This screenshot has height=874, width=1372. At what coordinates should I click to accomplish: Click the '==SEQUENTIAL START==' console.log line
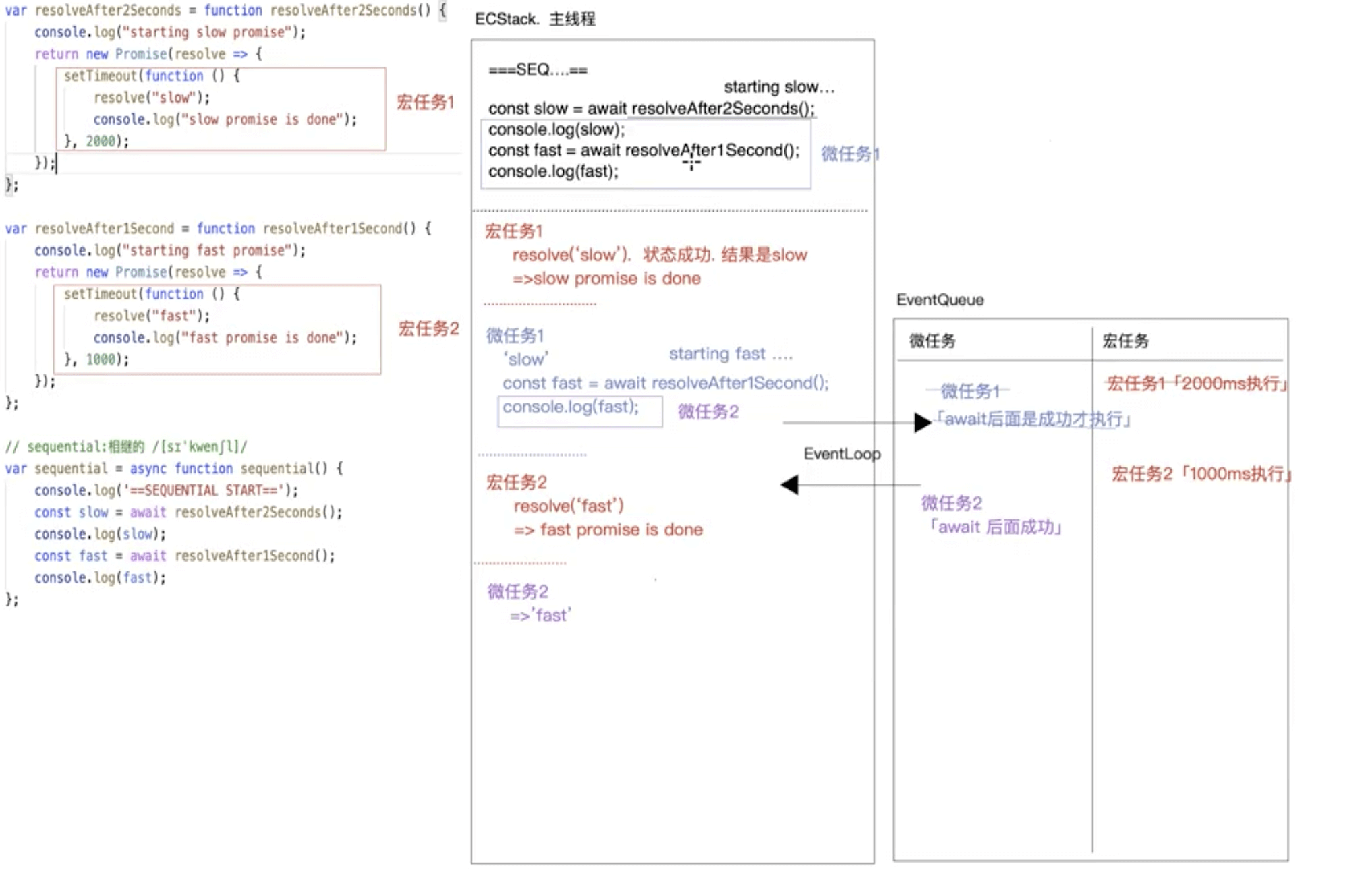[166, 490]
